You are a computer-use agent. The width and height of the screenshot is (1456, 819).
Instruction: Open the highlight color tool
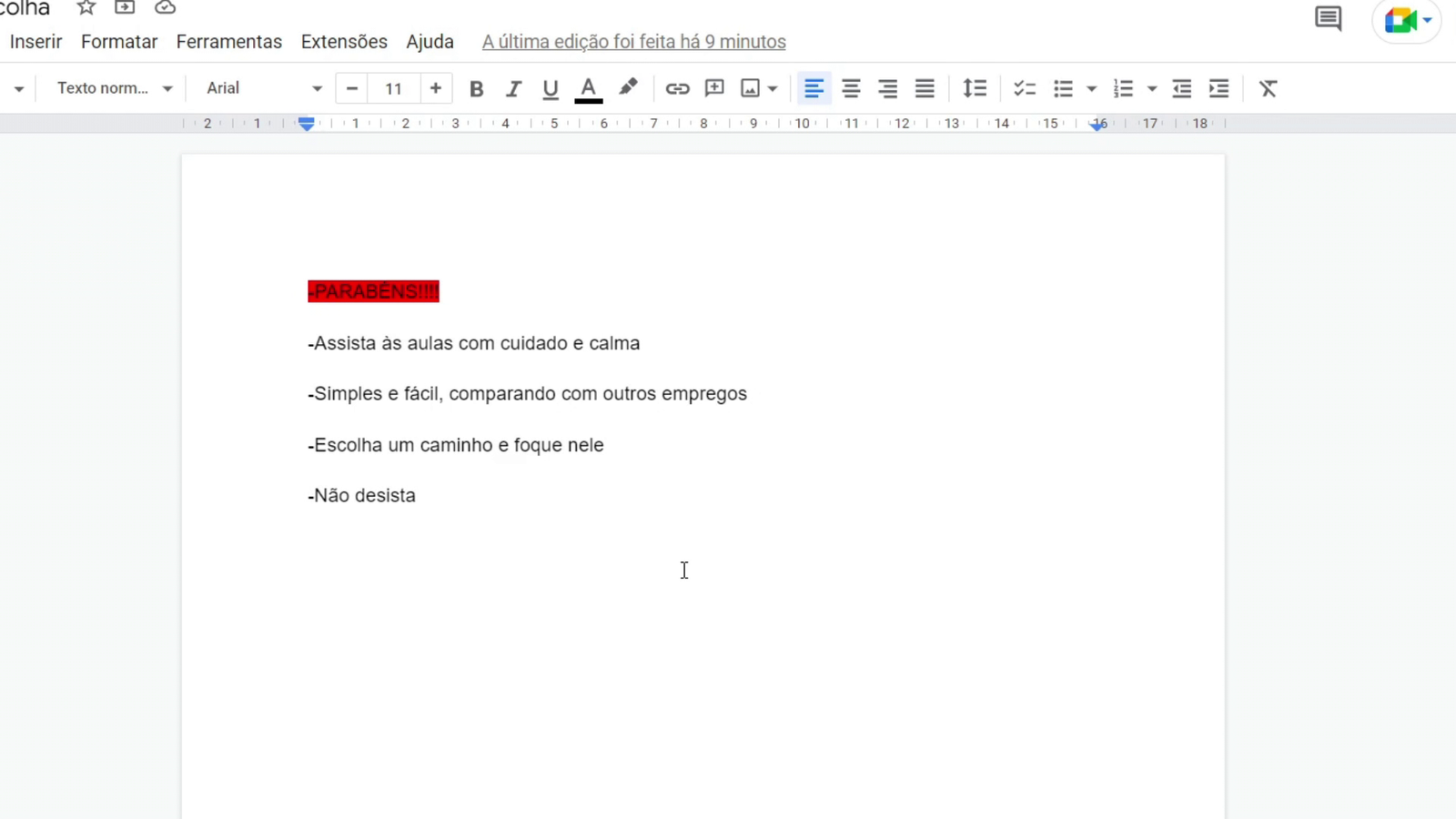[x=628, y=87]
